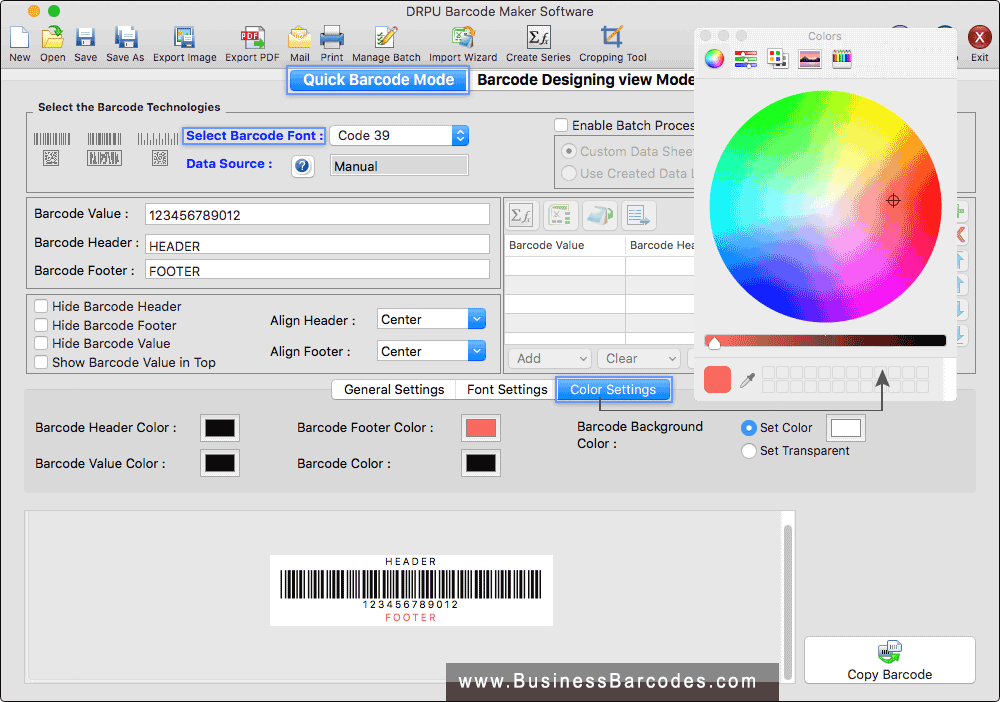The image size is (1000, 702).
Task: Click the batch Excel import icon
Action: pos(560,216)
